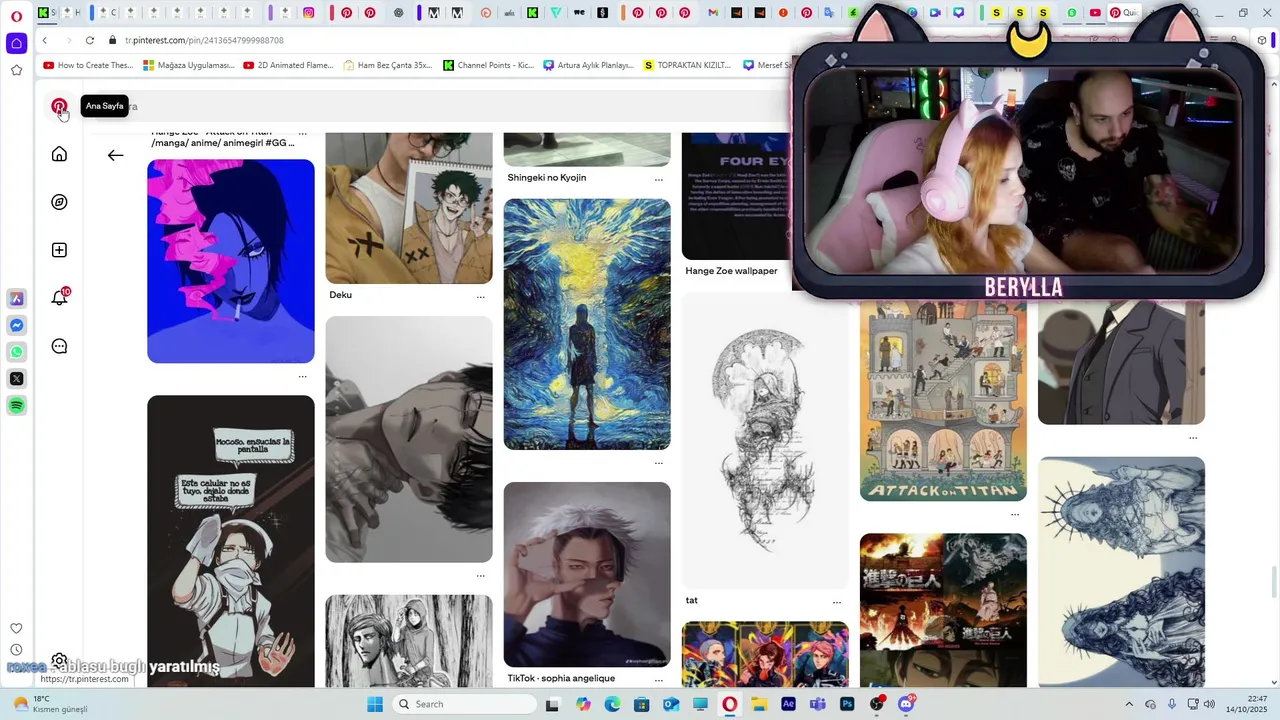This screenshot has height=720, width=1280.
Task: Open 'How to Create Thes...' bookmark
Action: [x=88, y=65]
